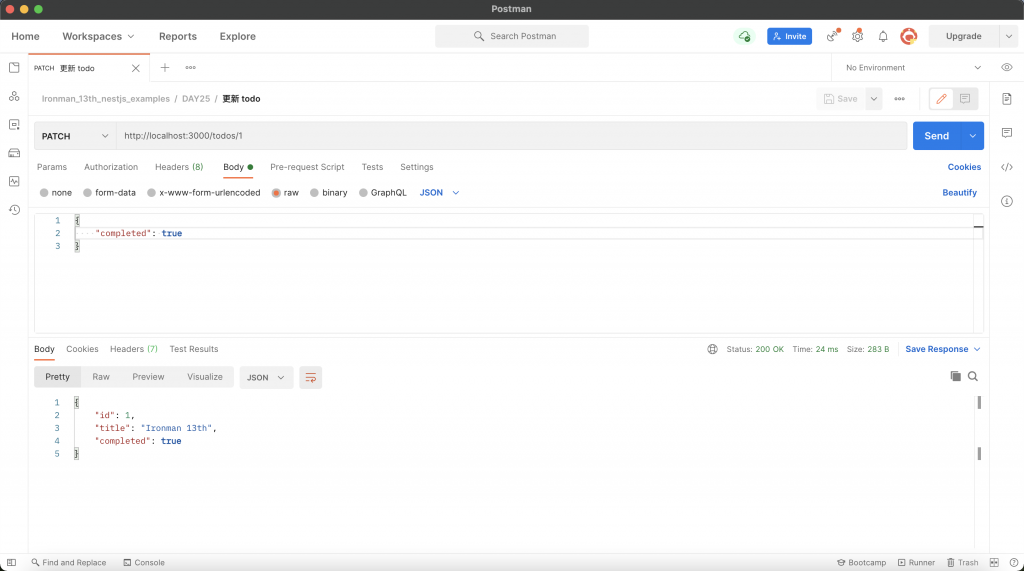Screen dimensions: 1024x571
Task: Close the 更新 todo tab
Action: 135,68
